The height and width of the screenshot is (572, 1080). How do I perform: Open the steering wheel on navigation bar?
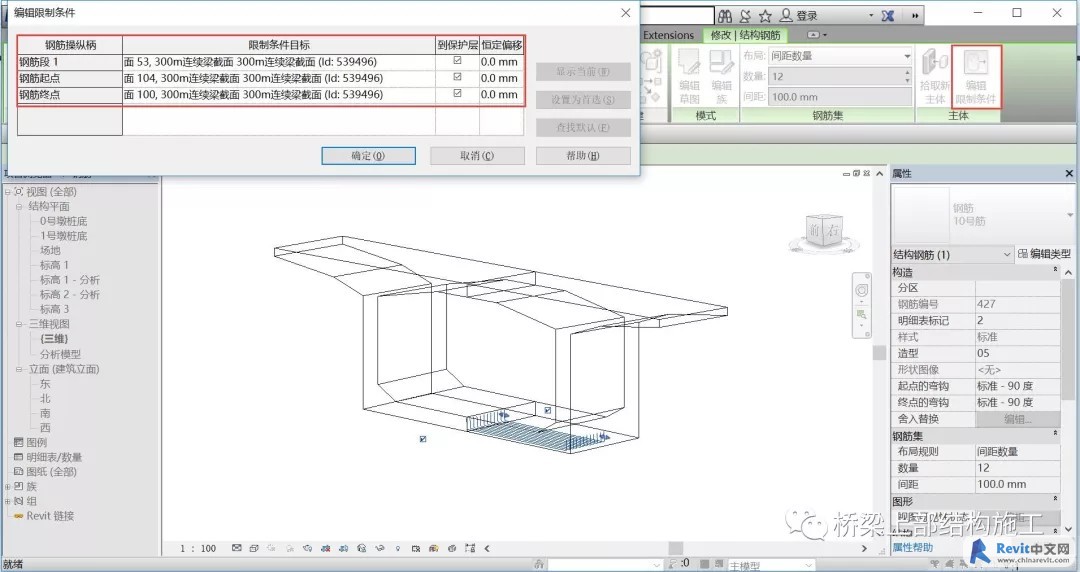coord(862,291)
